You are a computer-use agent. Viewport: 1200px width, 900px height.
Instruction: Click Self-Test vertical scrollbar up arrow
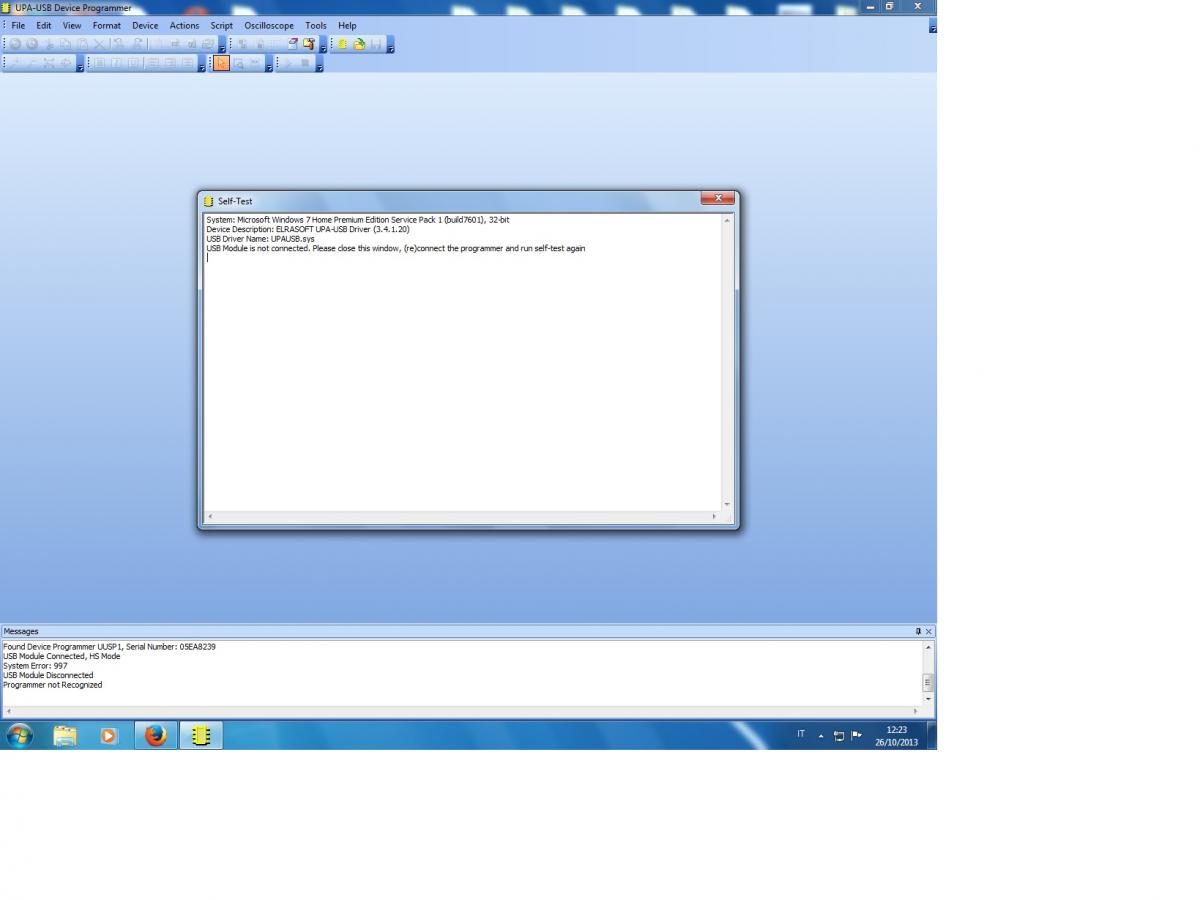pyautogui.click(x=727, y=220)
